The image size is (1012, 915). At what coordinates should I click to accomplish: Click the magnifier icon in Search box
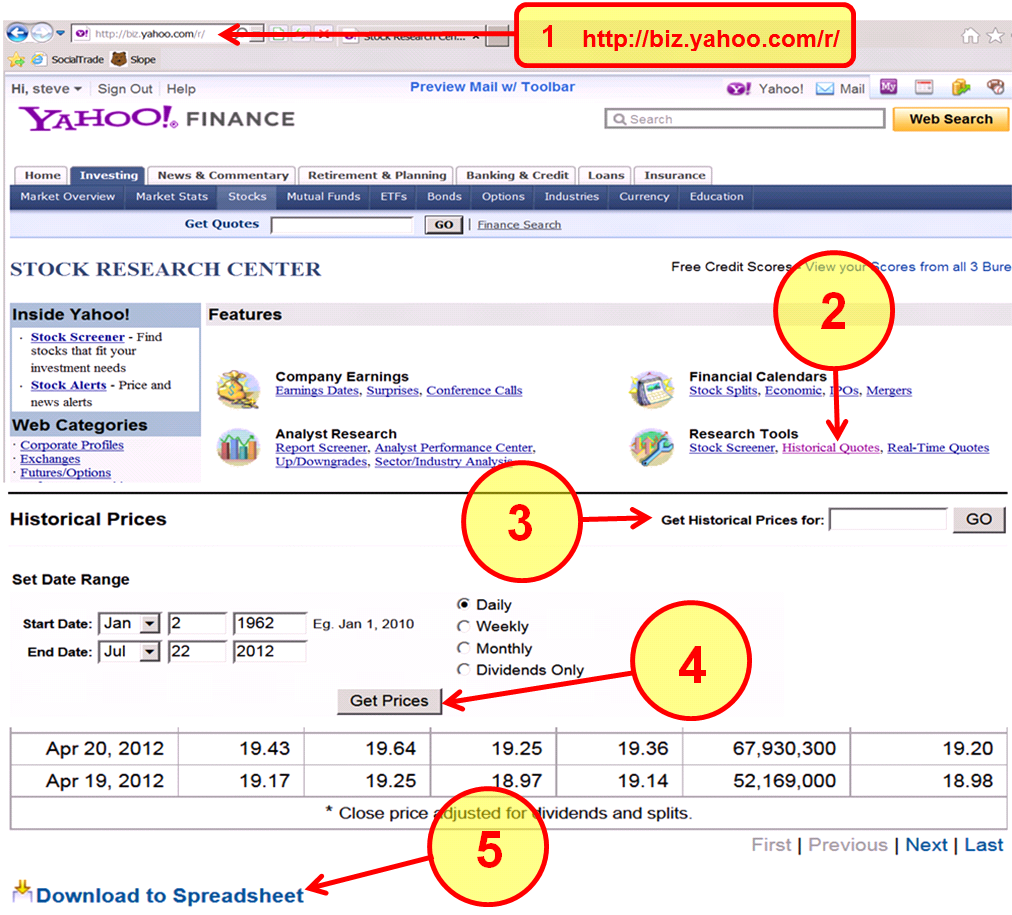click(x=620, y=119)
